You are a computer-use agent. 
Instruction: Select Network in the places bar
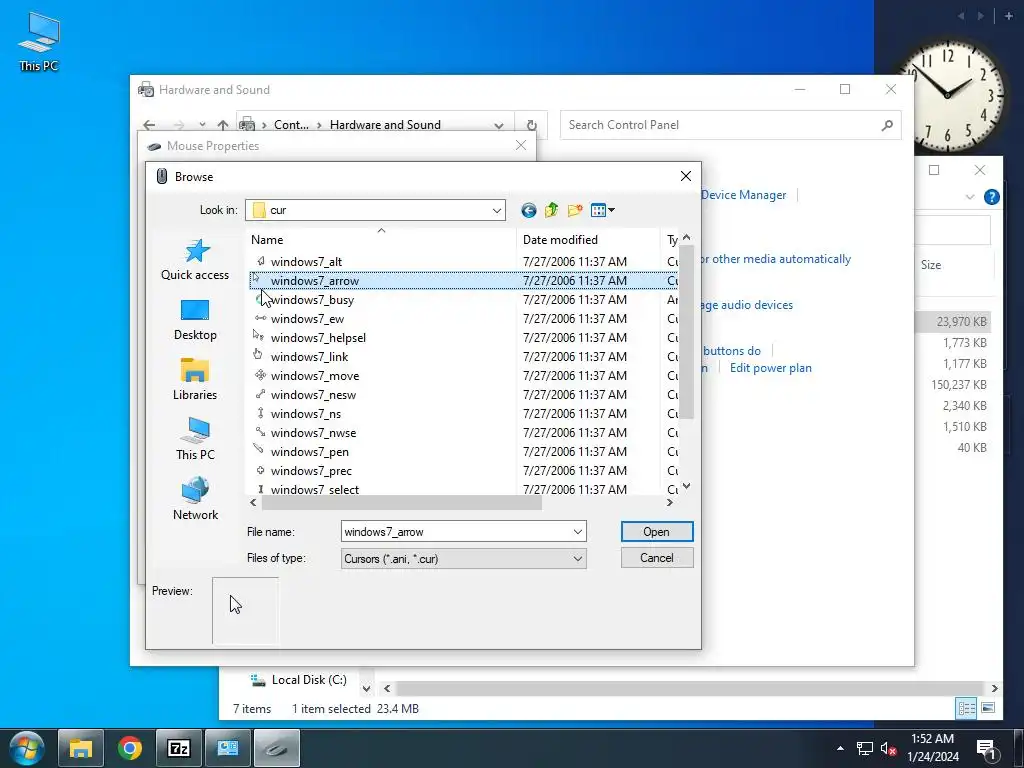click(195, 499)
